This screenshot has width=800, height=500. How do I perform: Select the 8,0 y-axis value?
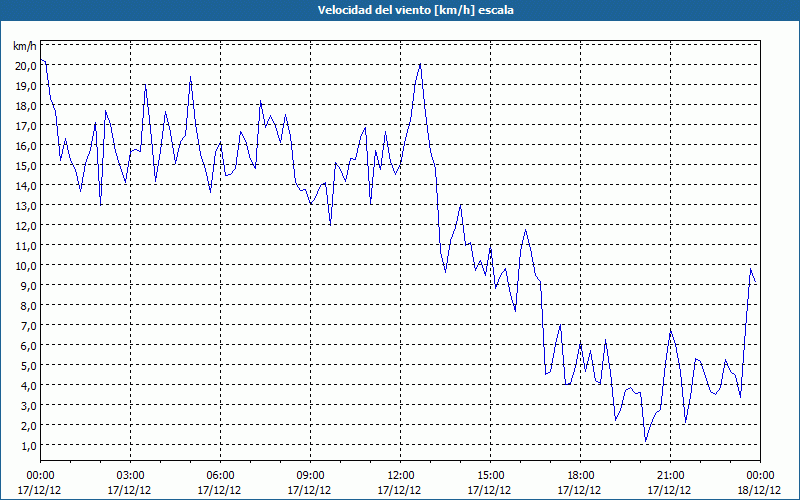point(28,305)
